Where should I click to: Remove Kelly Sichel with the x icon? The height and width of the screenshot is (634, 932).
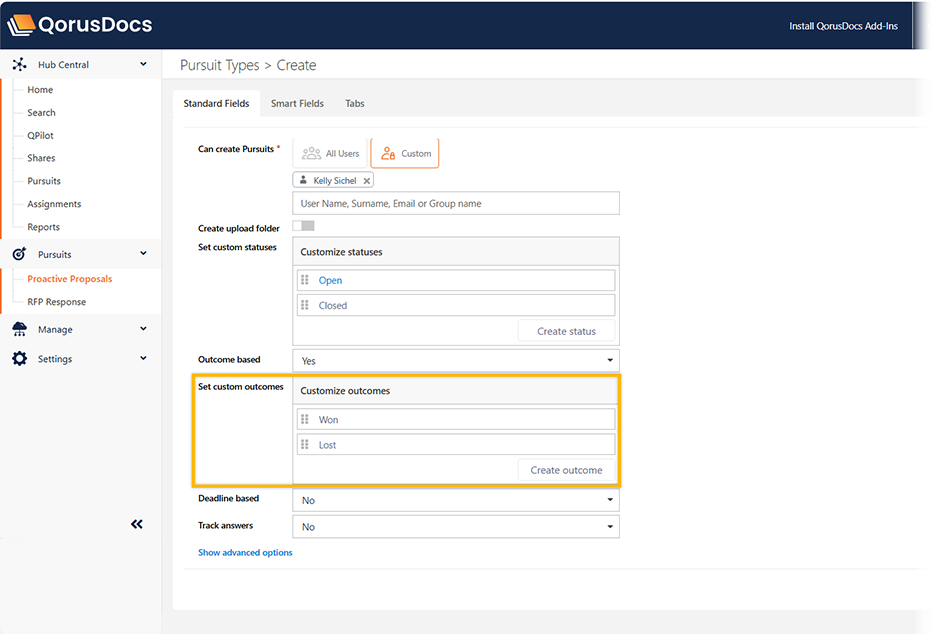tap(367, 181)
